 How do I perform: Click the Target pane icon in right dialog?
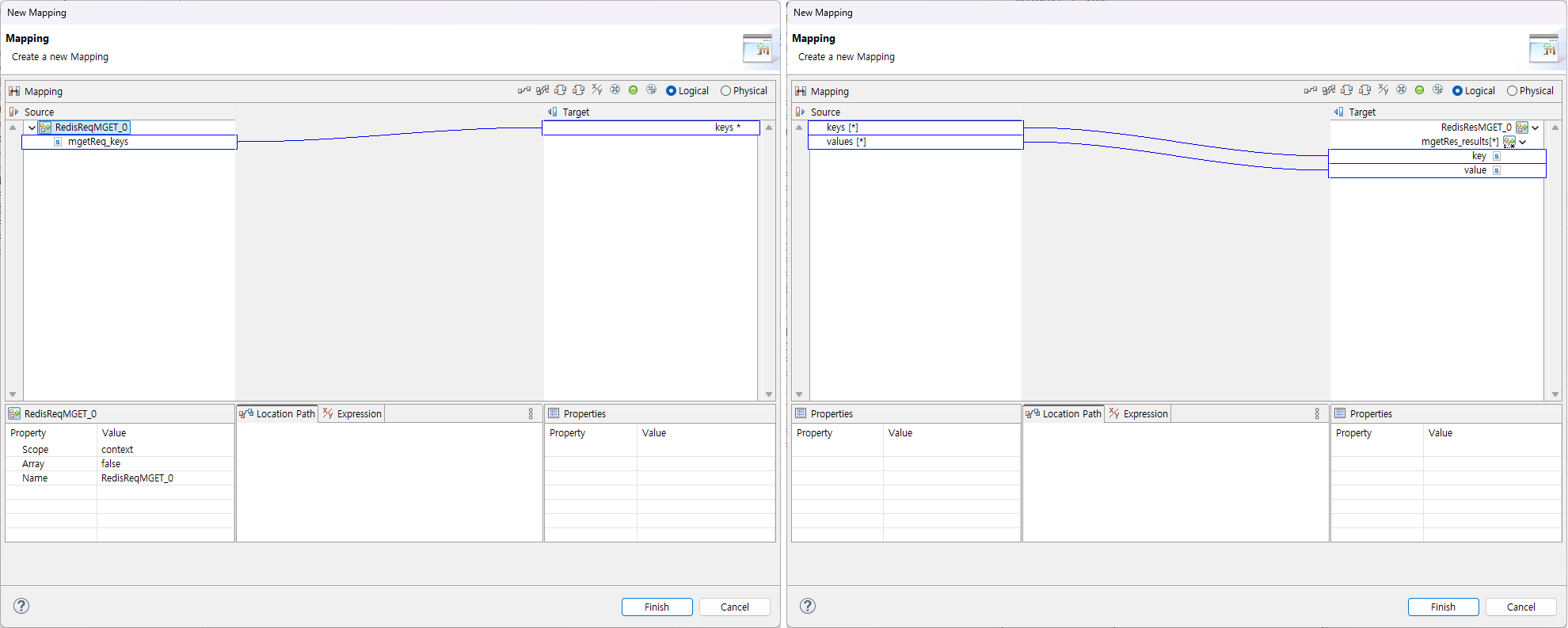[1339, 112]
